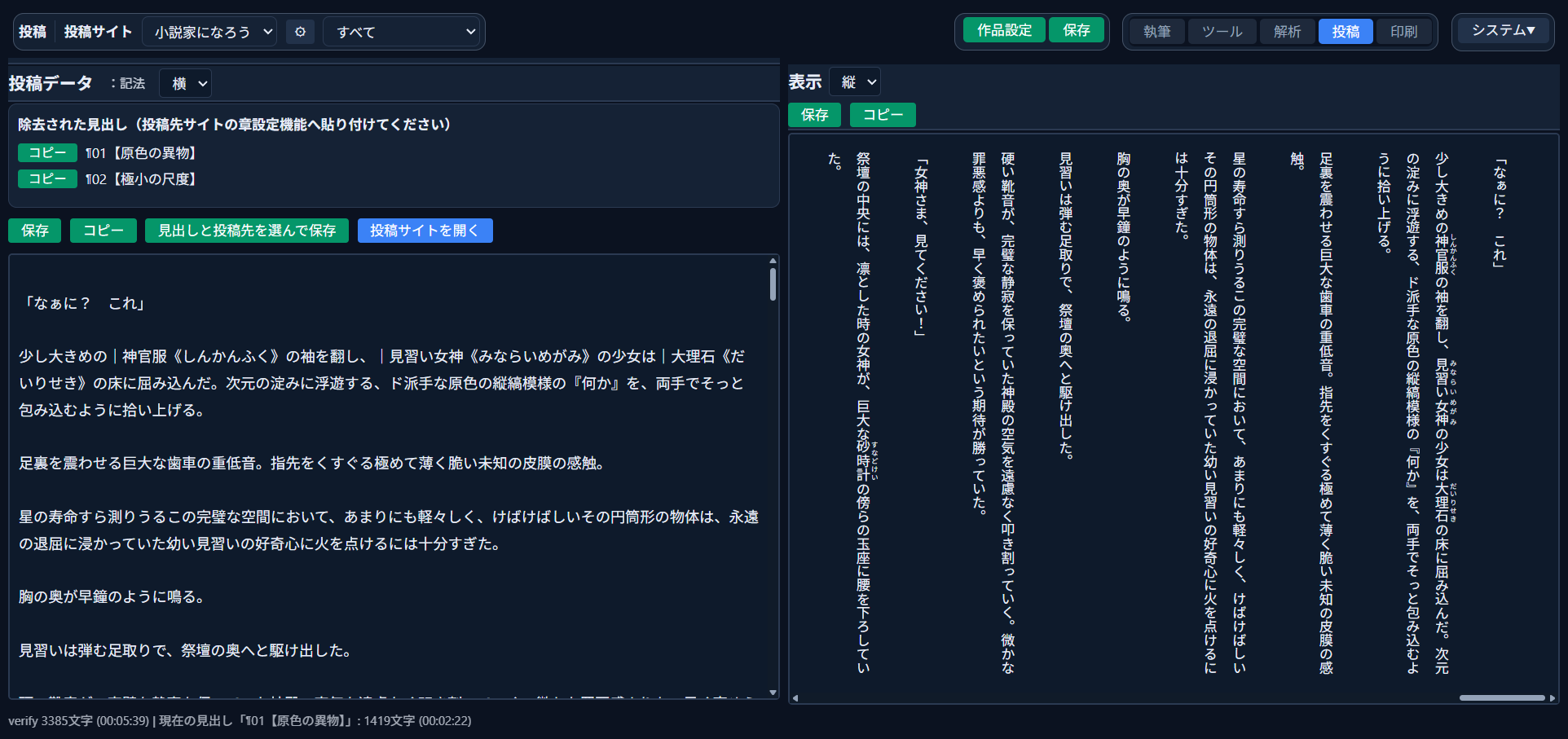Click the editor scroll-up arrow
Screen dimensions: 1568x739
[773, 262]
